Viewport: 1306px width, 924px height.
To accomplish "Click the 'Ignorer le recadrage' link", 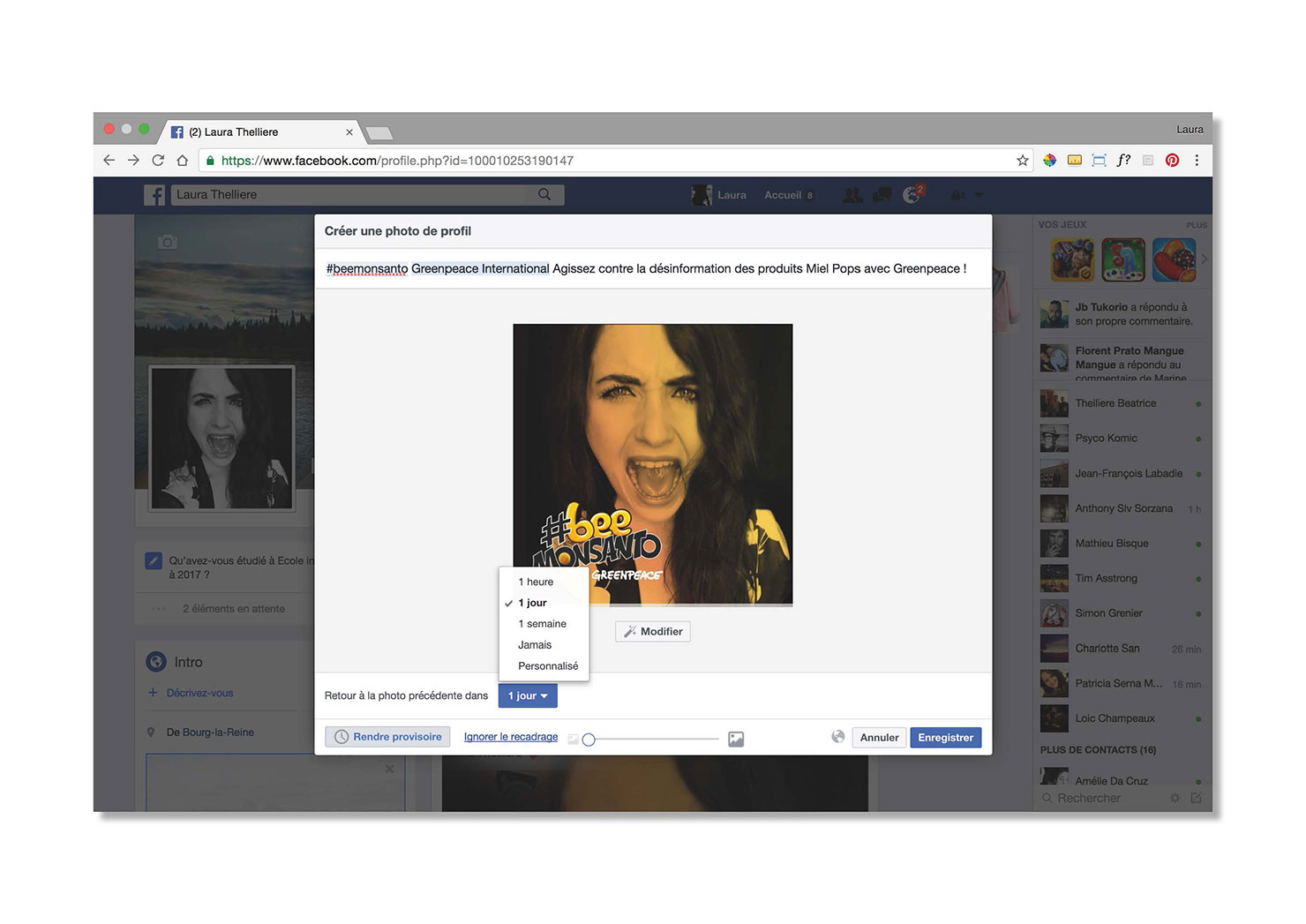I will tap(511, 737).
